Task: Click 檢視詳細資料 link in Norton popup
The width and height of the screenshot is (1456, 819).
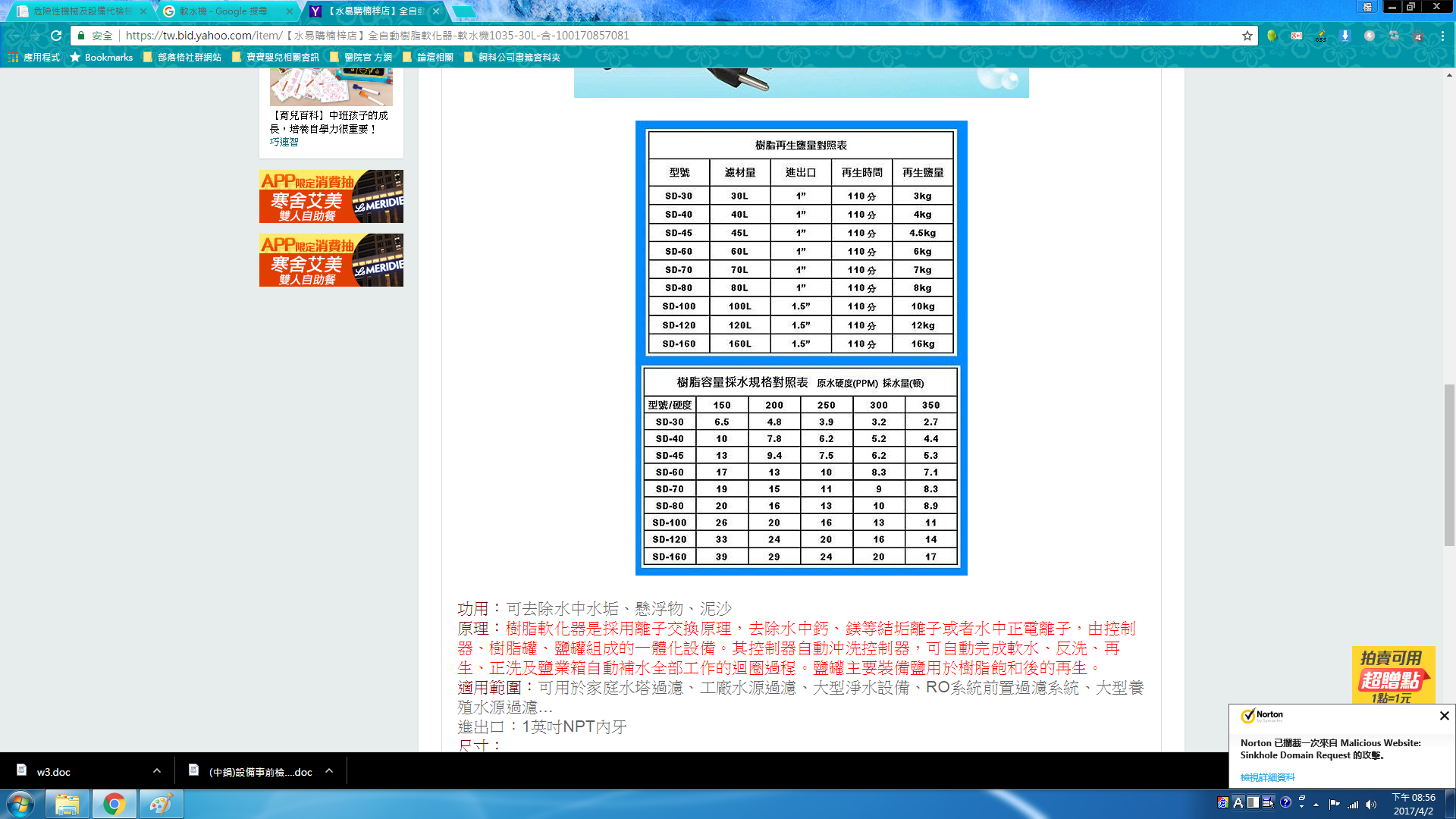Action: 1267,777
